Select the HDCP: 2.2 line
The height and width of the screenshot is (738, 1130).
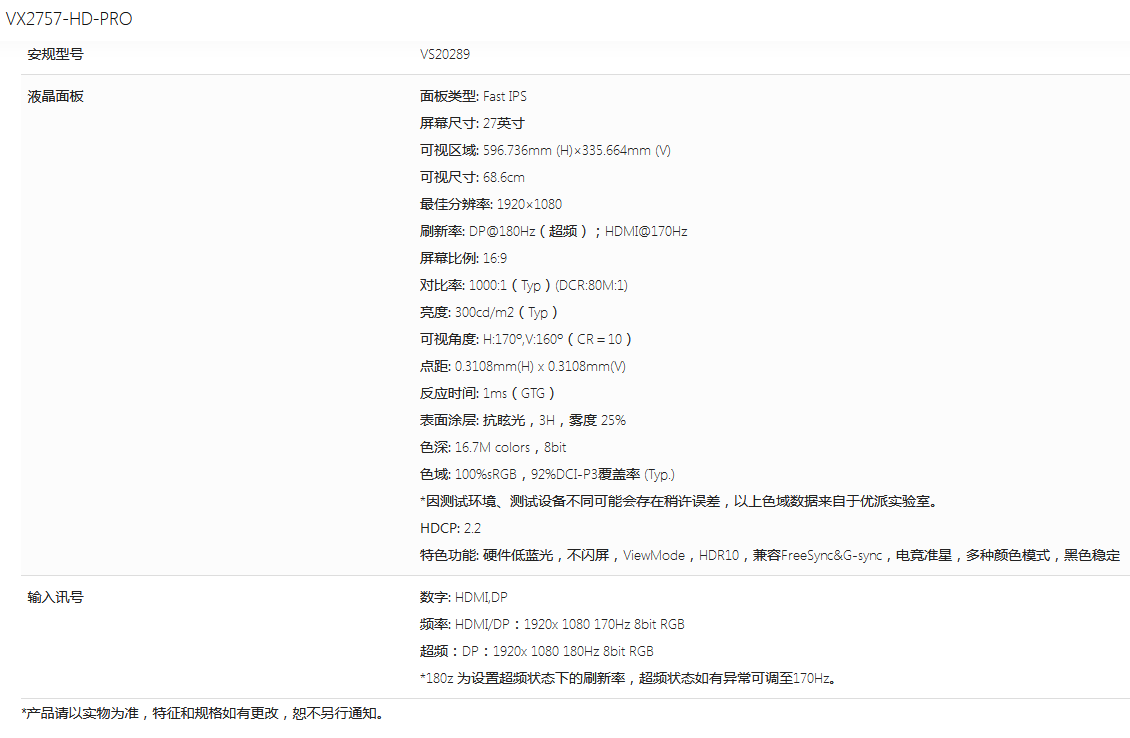[x=450, y=528]
